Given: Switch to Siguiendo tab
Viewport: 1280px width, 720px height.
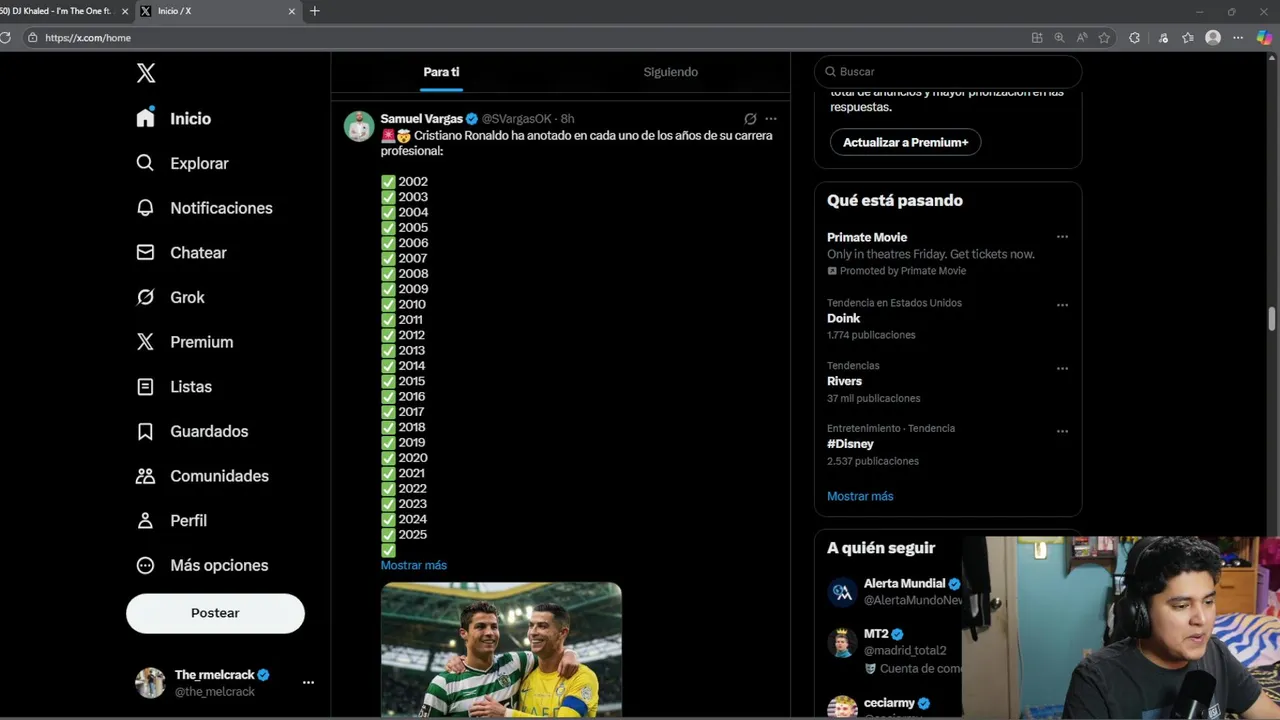Looking at the screenshot, I should tap(670, 72).
